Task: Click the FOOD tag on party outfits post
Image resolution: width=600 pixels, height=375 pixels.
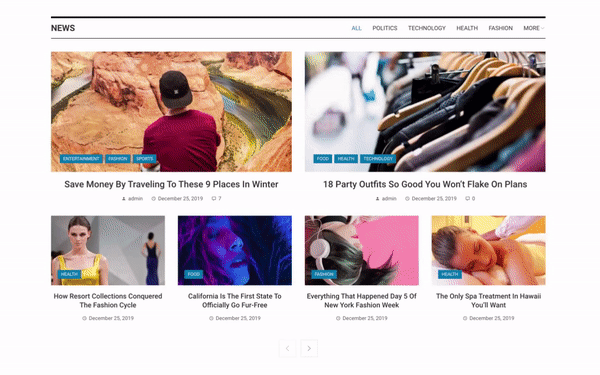Action: pos(323,159)
